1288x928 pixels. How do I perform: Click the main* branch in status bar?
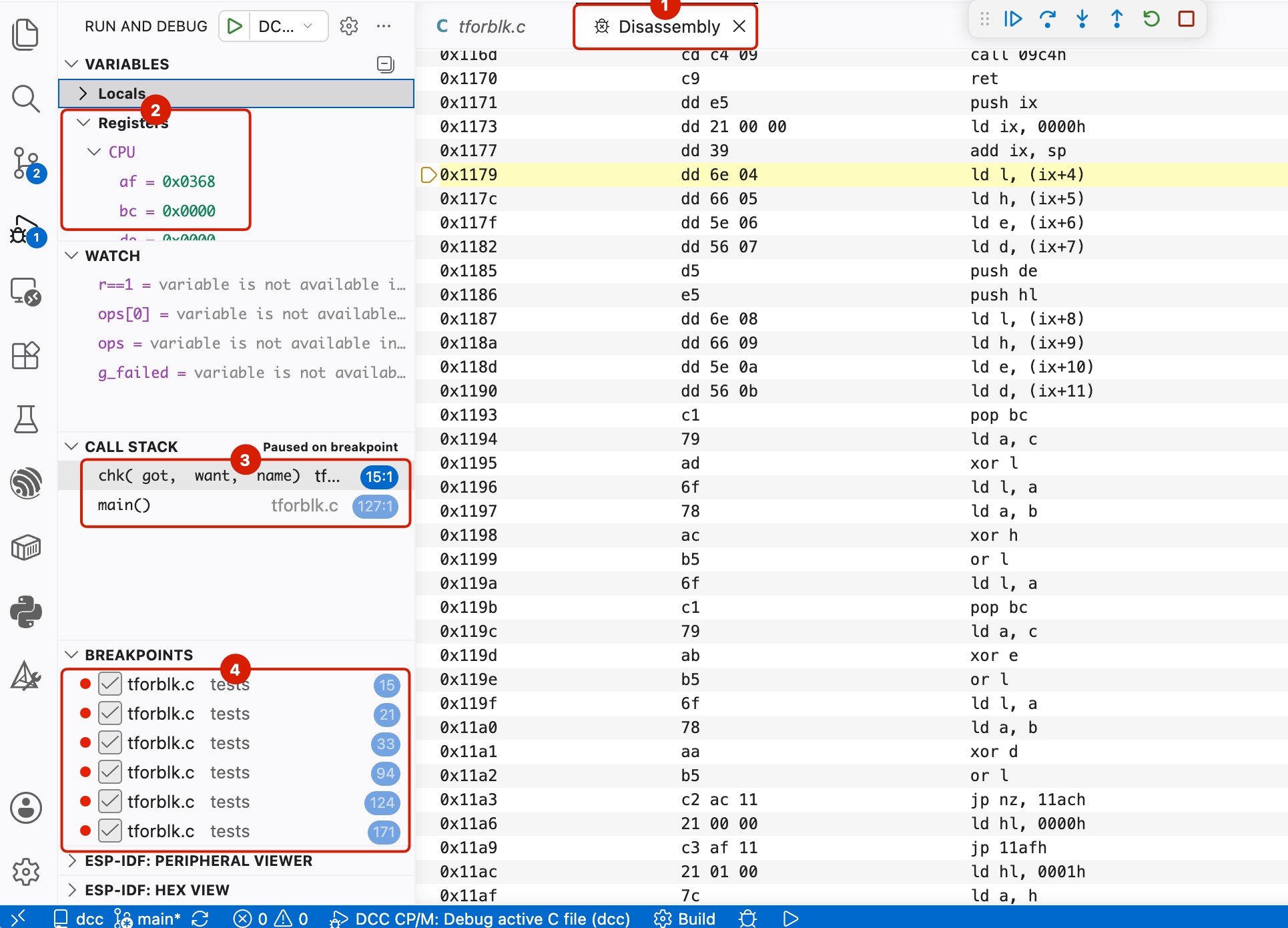147,919
